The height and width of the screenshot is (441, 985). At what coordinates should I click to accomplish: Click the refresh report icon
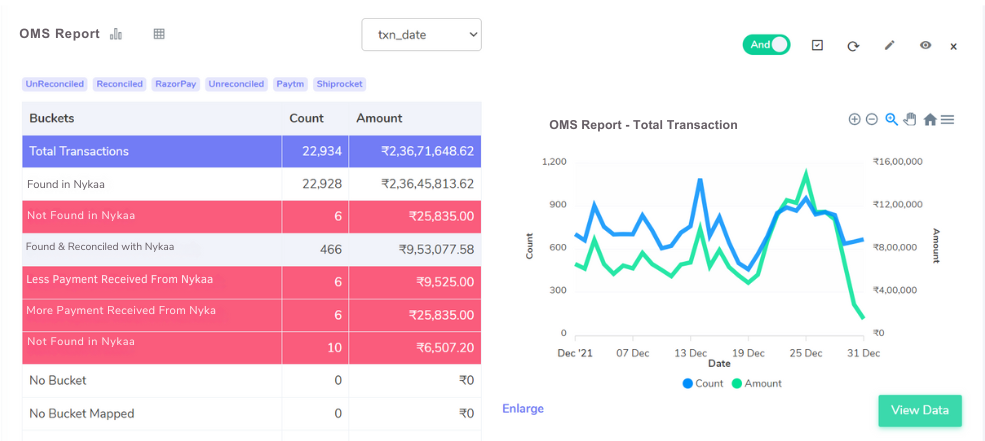pos(853,46)
